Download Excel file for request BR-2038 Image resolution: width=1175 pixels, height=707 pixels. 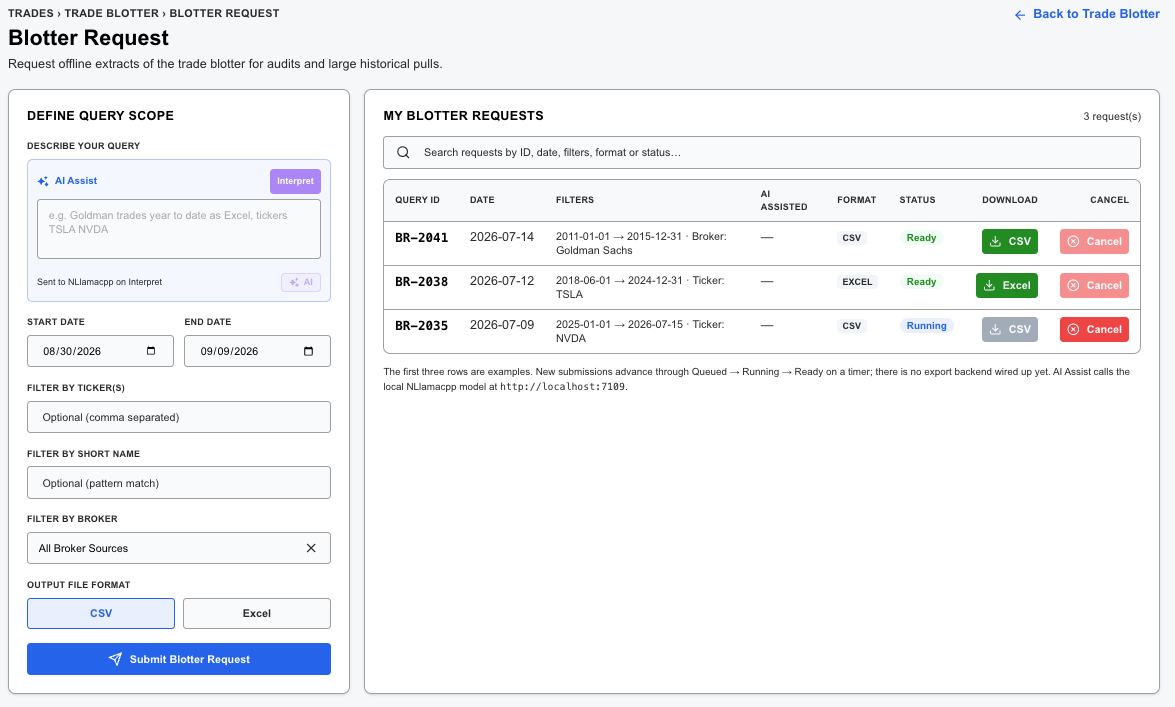[x=1006, y=286]
